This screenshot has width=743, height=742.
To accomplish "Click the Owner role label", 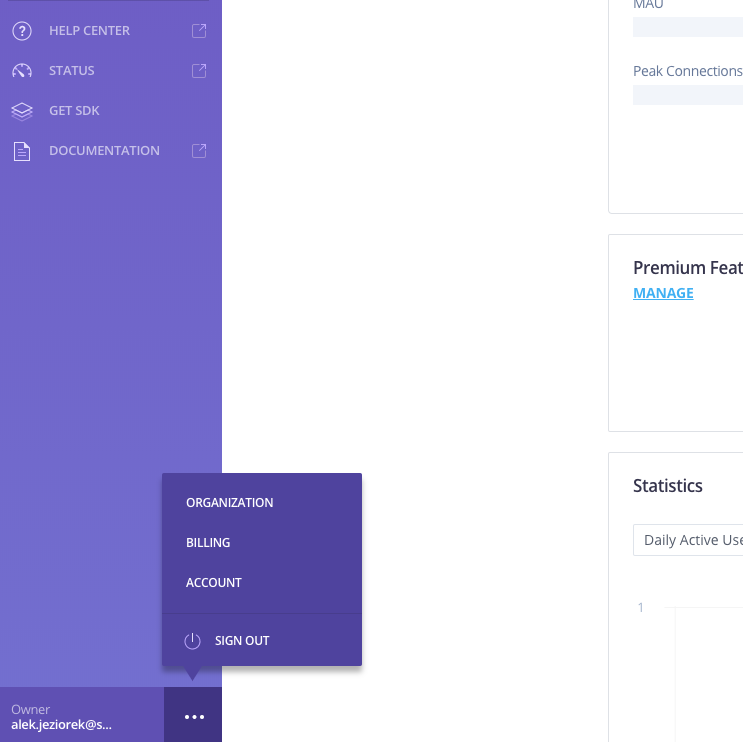I will [x=30, y=709].
